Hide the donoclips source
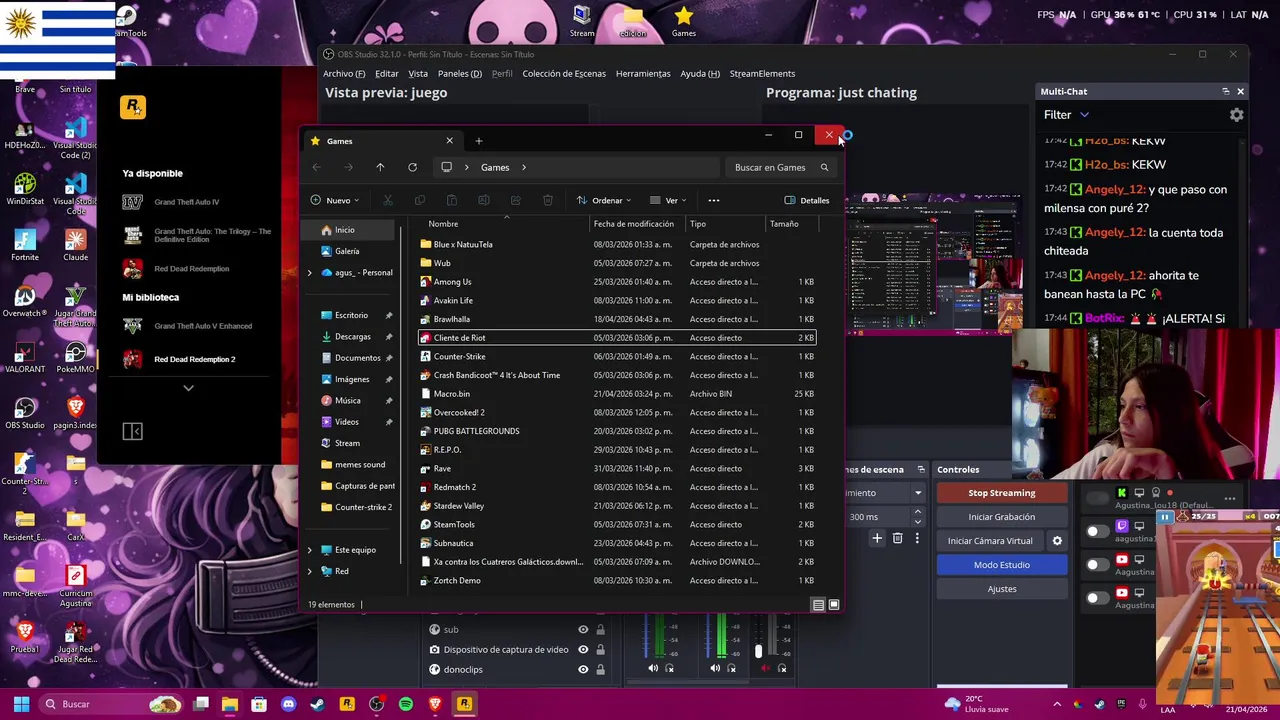This screenshot has width=1280, height=720. click(583, 669)
